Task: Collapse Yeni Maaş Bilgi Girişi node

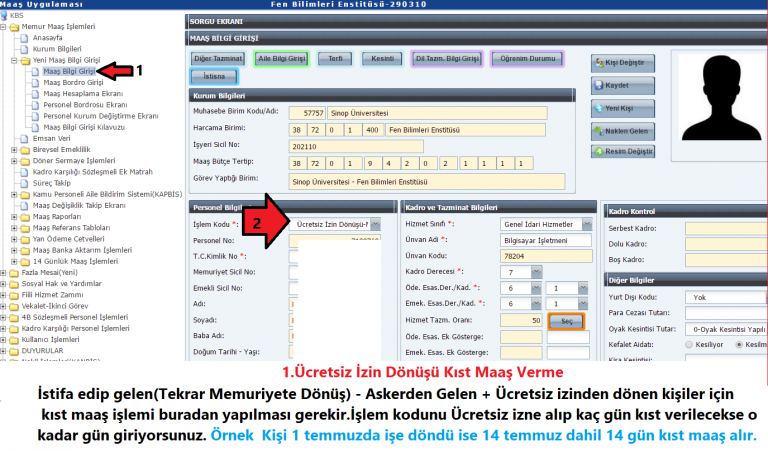Action: 14,61
